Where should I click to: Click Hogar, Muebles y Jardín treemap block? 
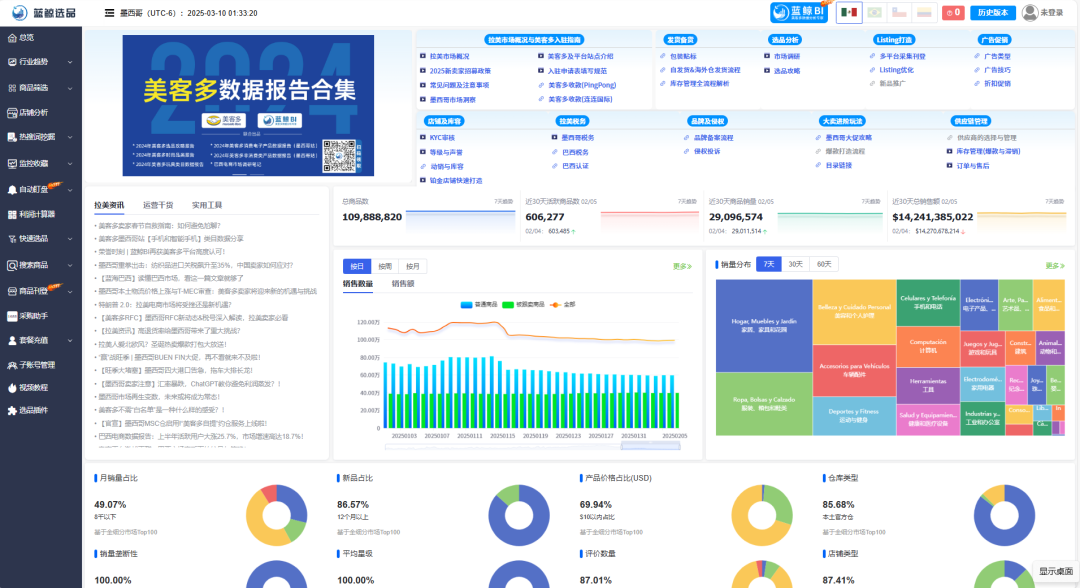[764, 326]
